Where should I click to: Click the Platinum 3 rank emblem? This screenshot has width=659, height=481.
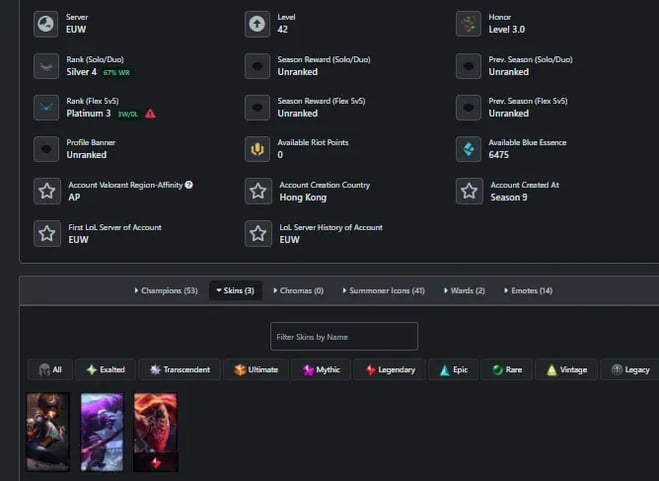click(x=47, y=107)
